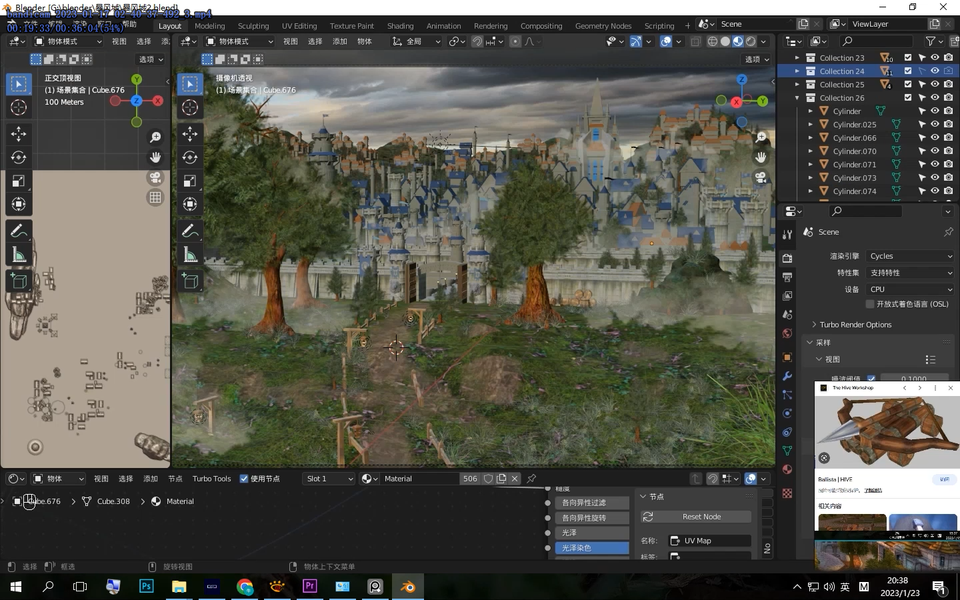Screen dimensions: 960x600
Task: Open the CPU device dropdown
Action: pos(909,289)
